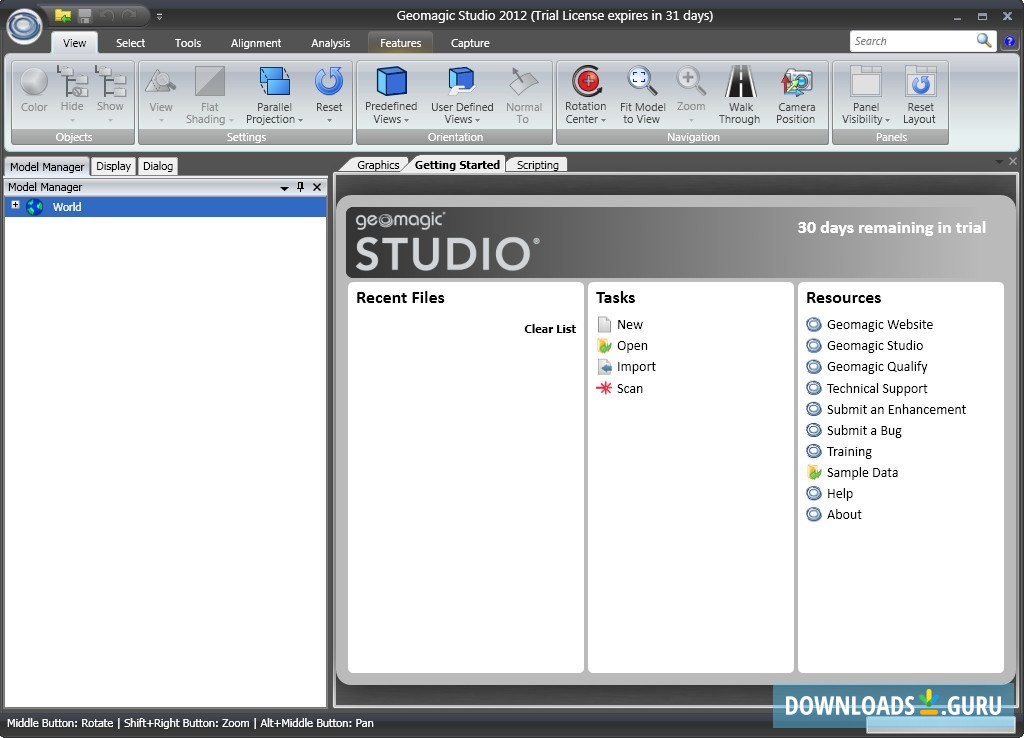The height and width of the screenshot is (738, 1024).
Task: Click the Save disk quick access icon
Action: pyautogui.click(x=85, y=15)
